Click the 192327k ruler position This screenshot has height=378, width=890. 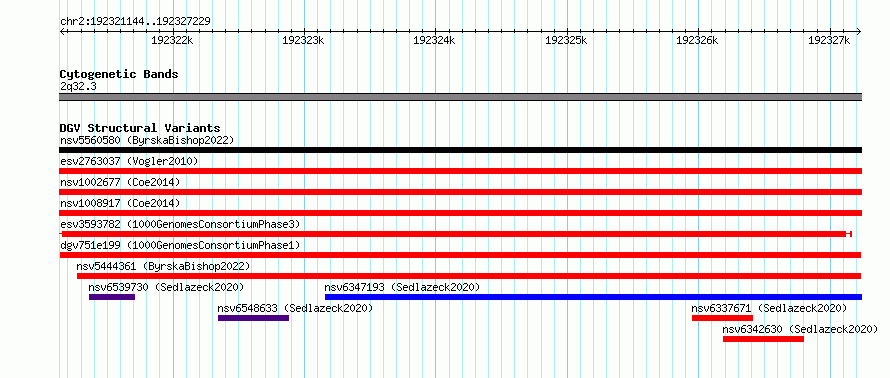(830, 40)
